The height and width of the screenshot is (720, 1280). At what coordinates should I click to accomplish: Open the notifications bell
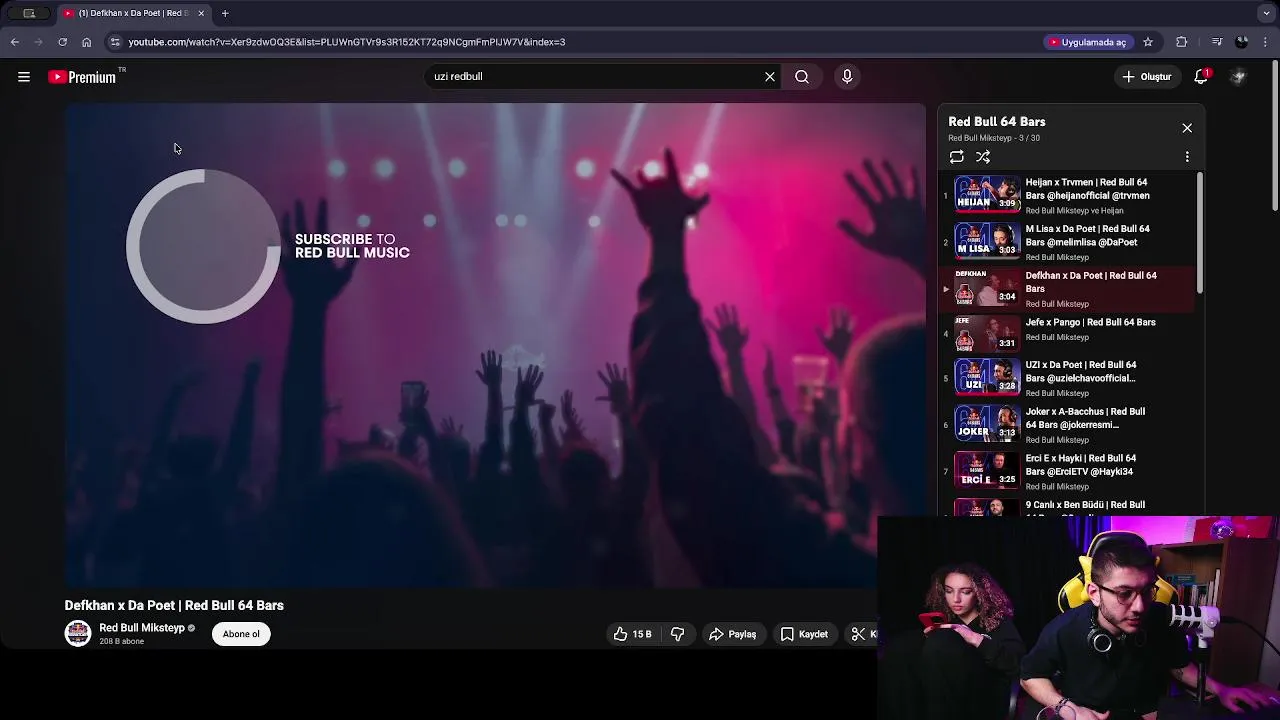pos(1201,77)
